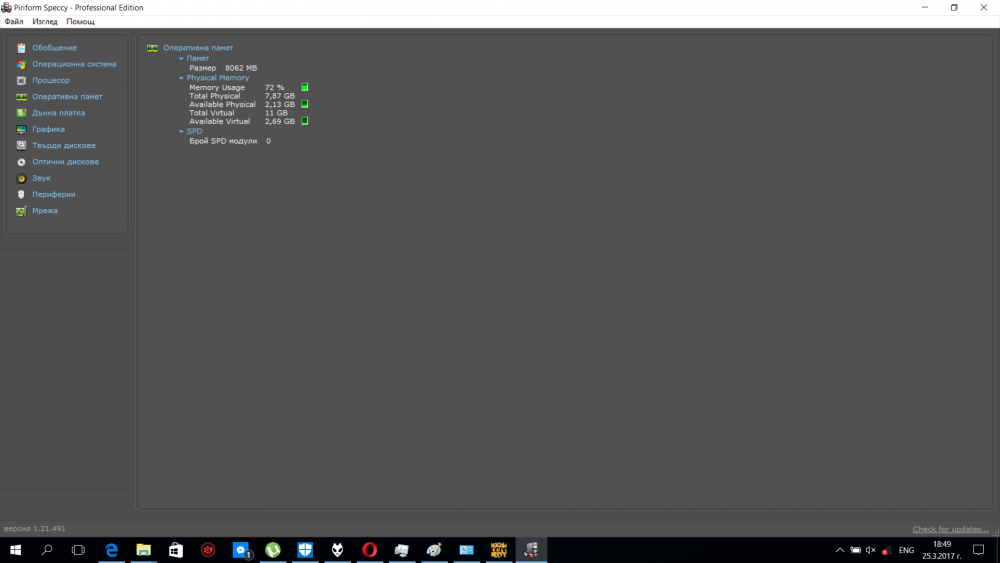Open the Action Center notifications icon
This screenshot has height=563, width=1000.
(978, 550)
